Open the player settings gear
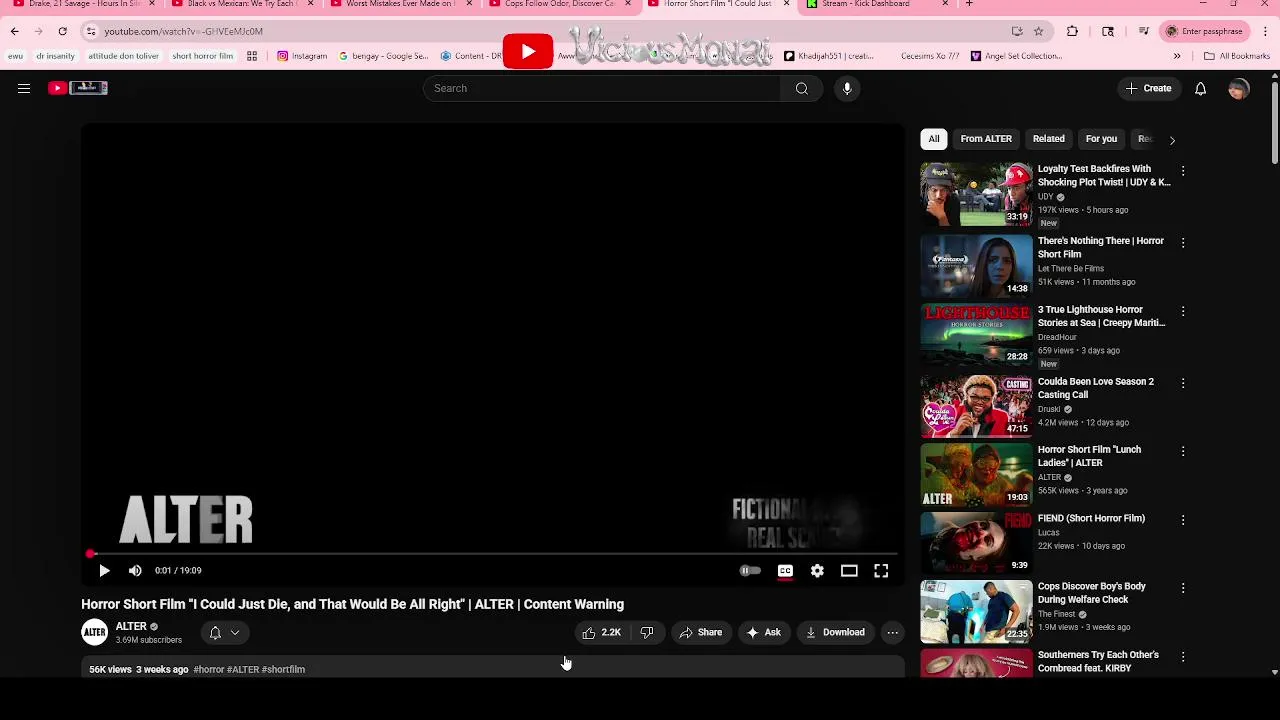Screen dimensions: 1280x720 (x=817, y=570)
